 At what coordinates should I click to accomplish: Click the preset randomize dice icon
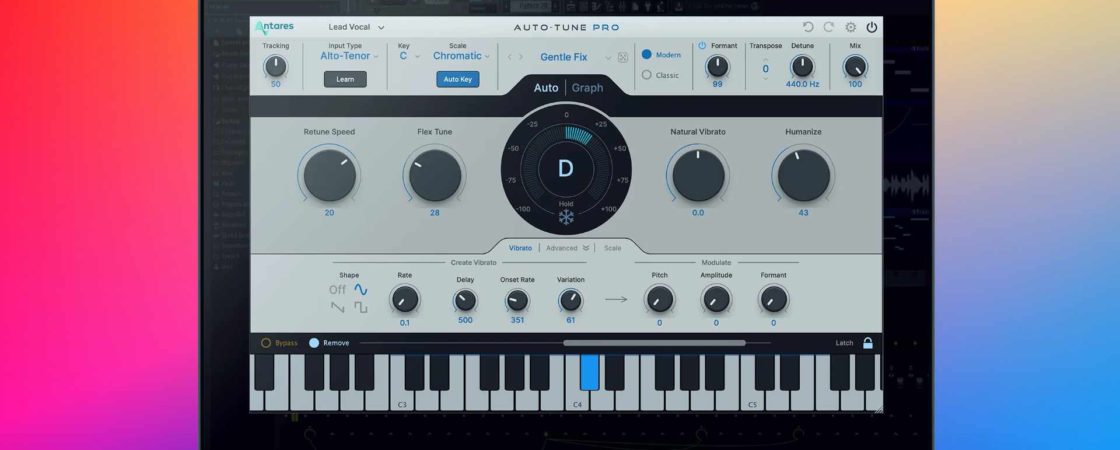tap(623, 57)
